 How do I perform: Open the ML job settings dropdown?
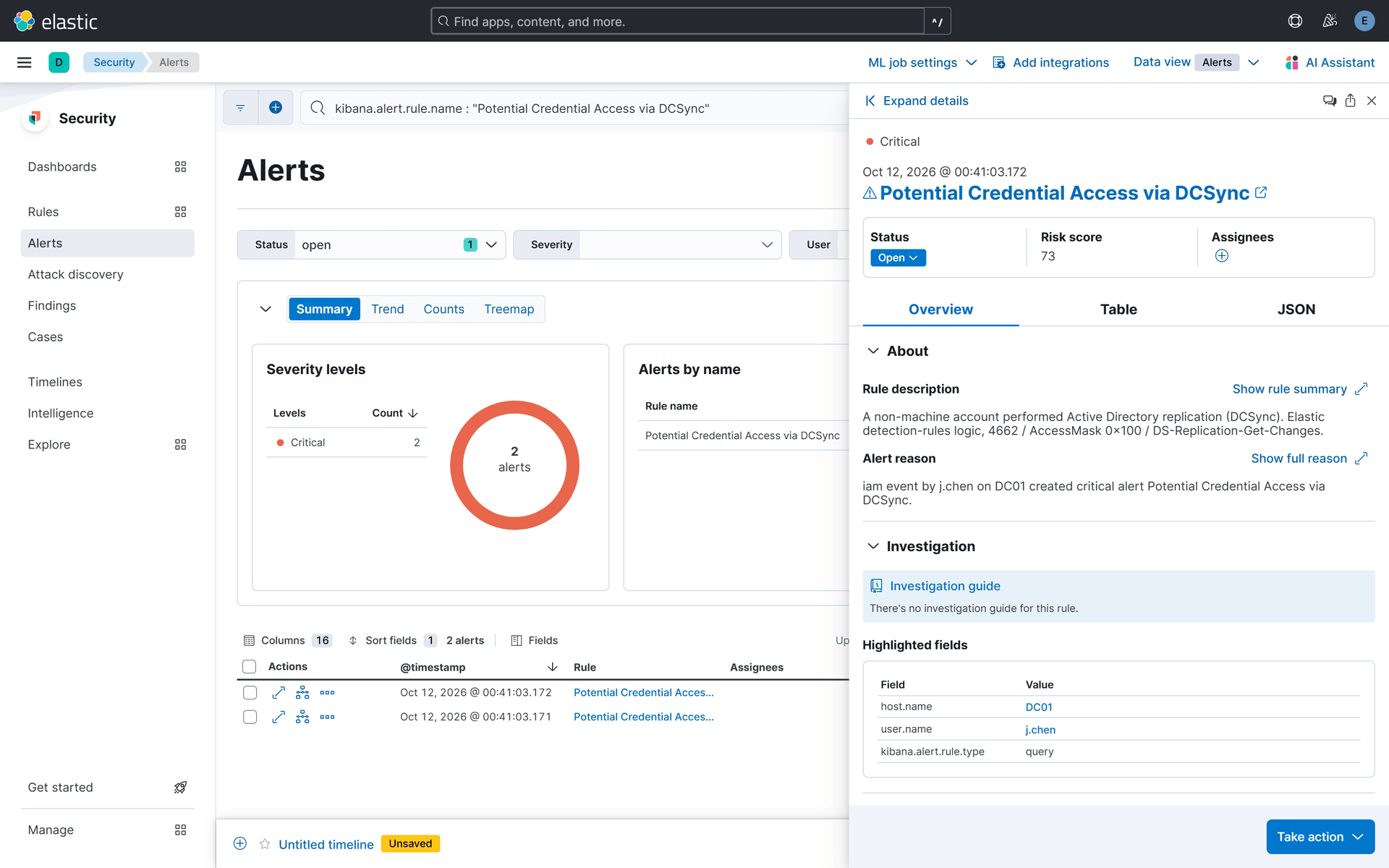pos(922,62)
